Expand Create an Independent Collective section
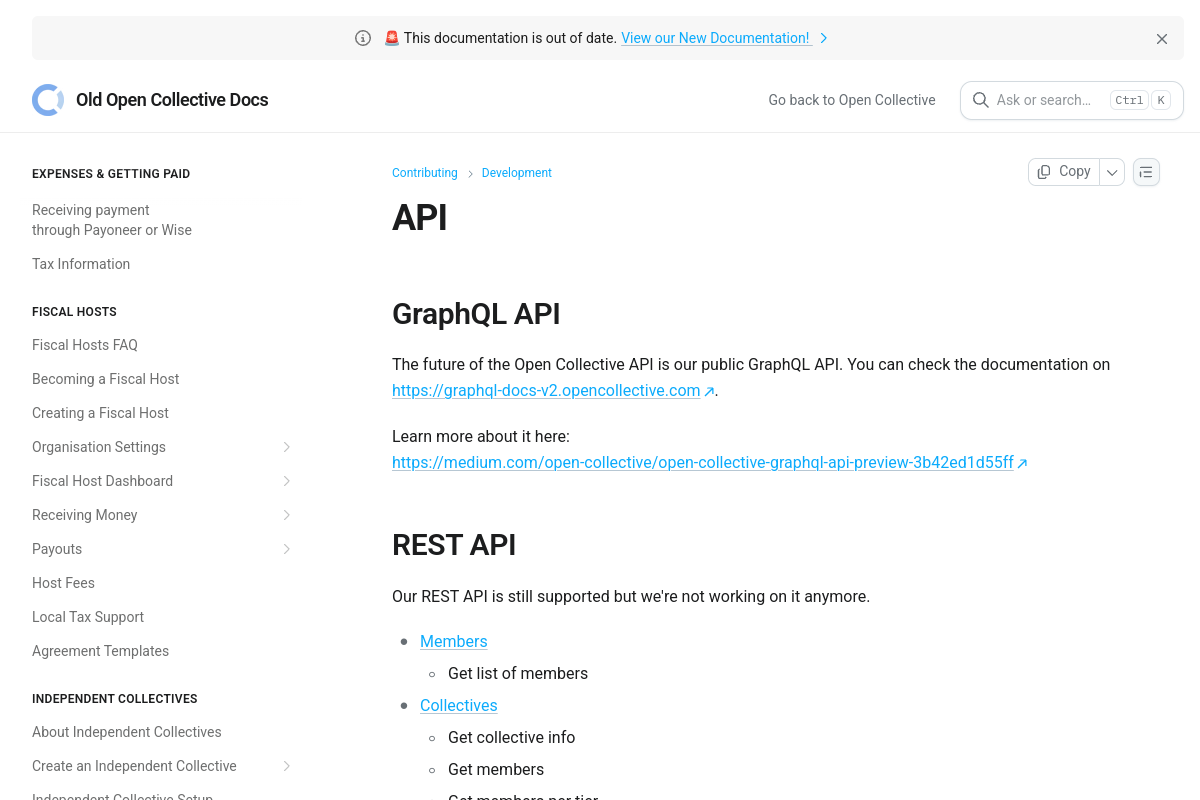 287,766
